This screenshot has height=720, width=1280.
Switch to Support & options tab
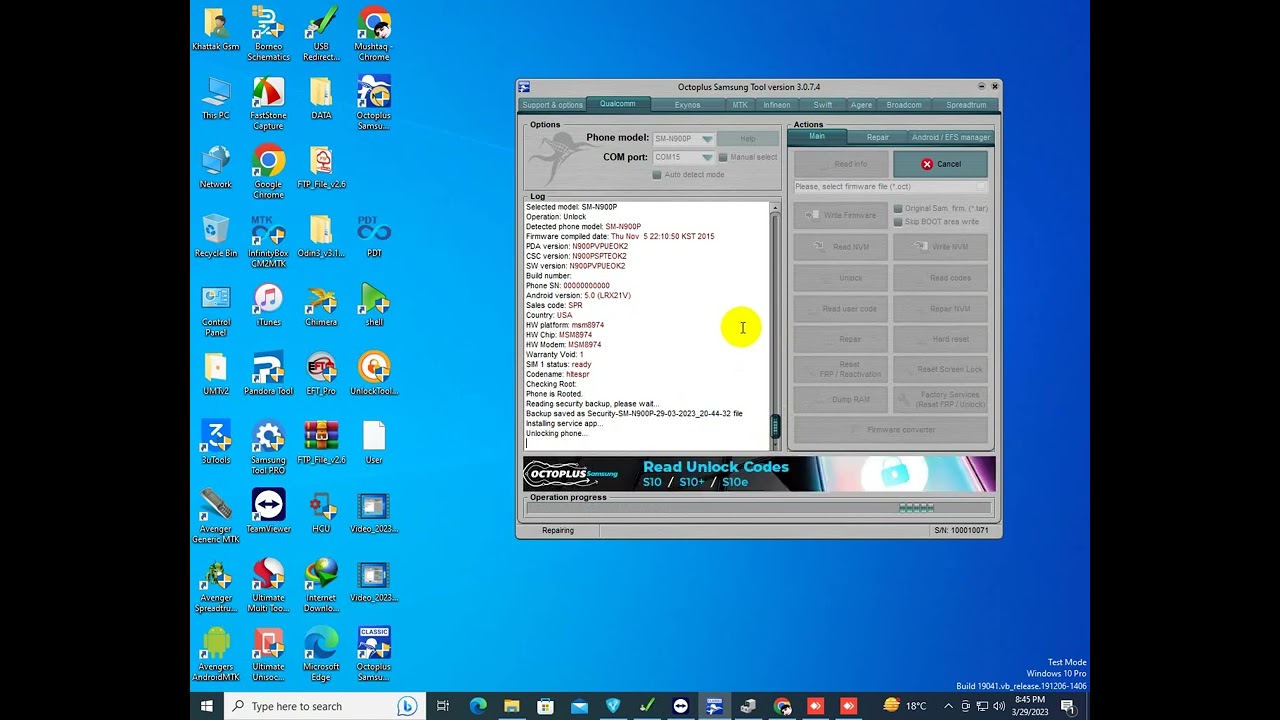coord(552,105)
